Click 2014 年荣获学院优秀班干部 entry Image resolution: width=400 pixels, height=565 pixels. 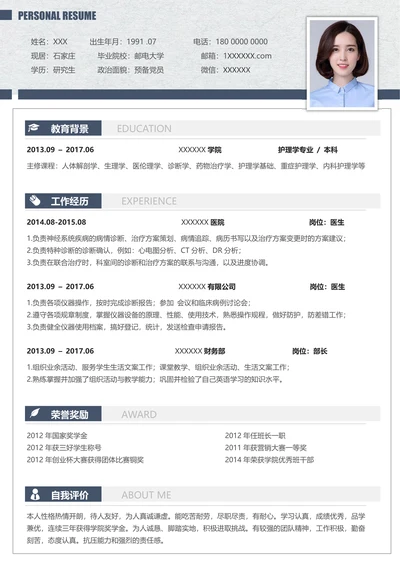(269, 460)
